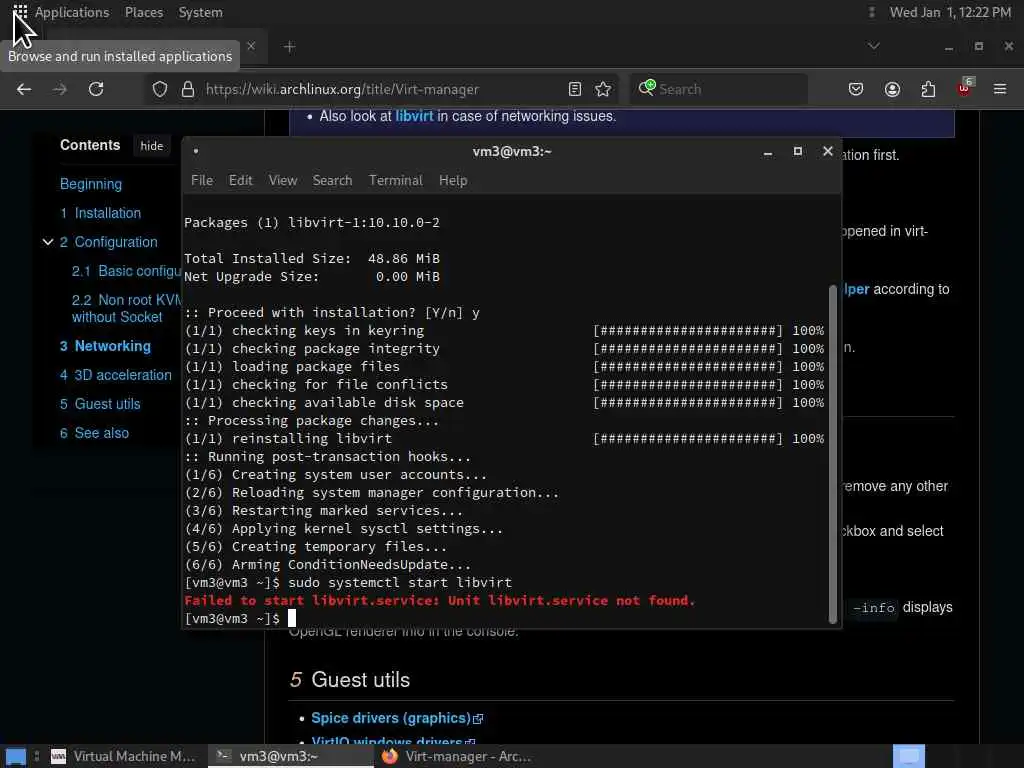Open the Pocket save icon

(856, 89)
